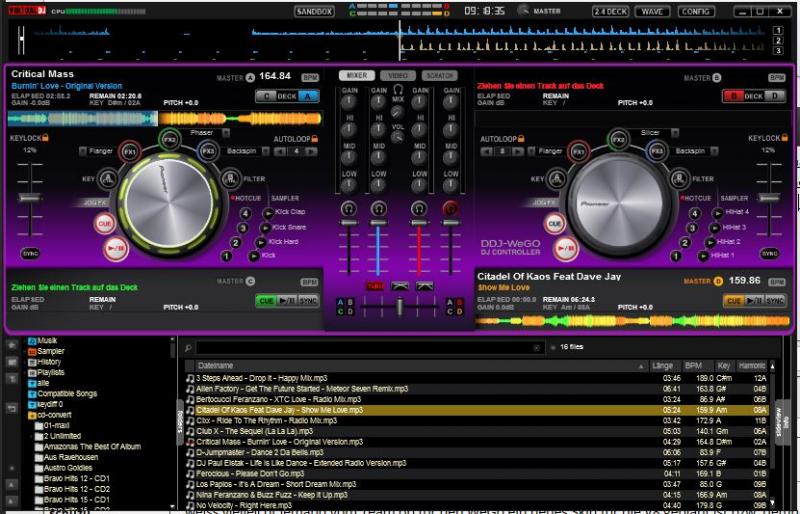Click the CONFIG button
This screenshot has height=514, width=800.
pyautogui.click(x=695, y=11)
